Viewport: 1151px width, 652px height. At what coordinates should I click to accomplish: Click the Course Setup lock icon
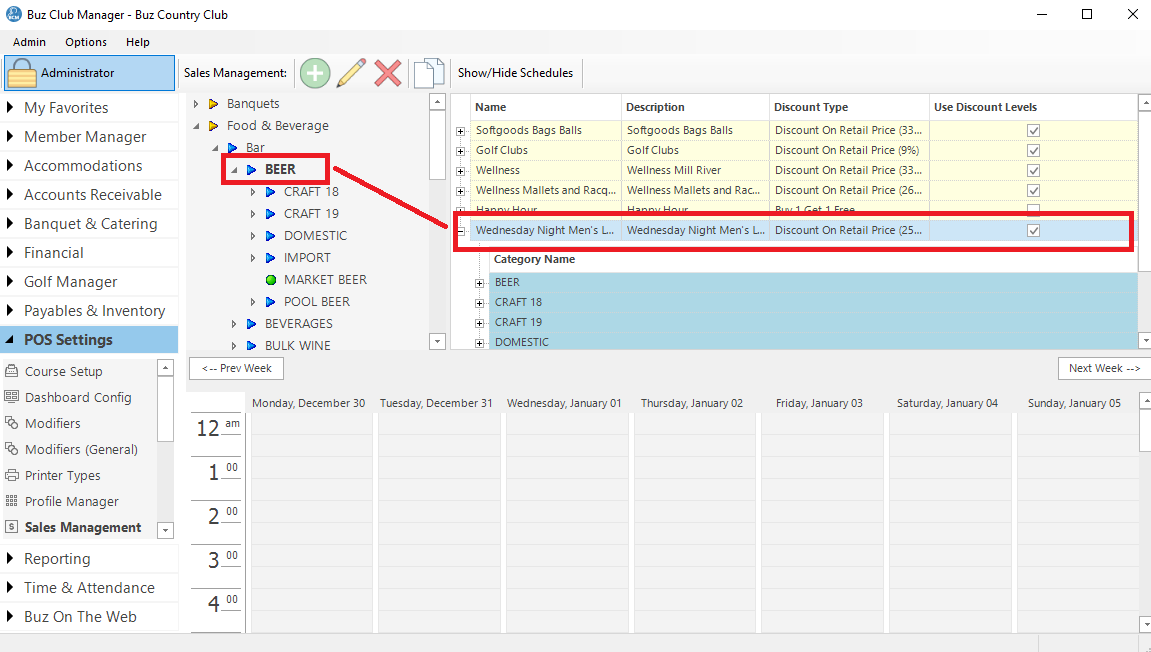tap(12, 372)
